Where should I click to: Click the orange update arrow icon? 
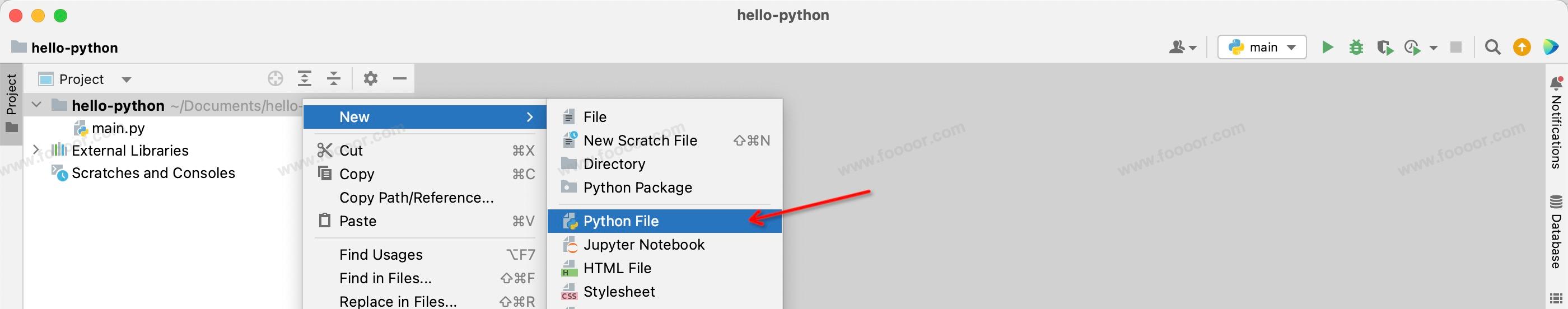[x=1522, y=47]
